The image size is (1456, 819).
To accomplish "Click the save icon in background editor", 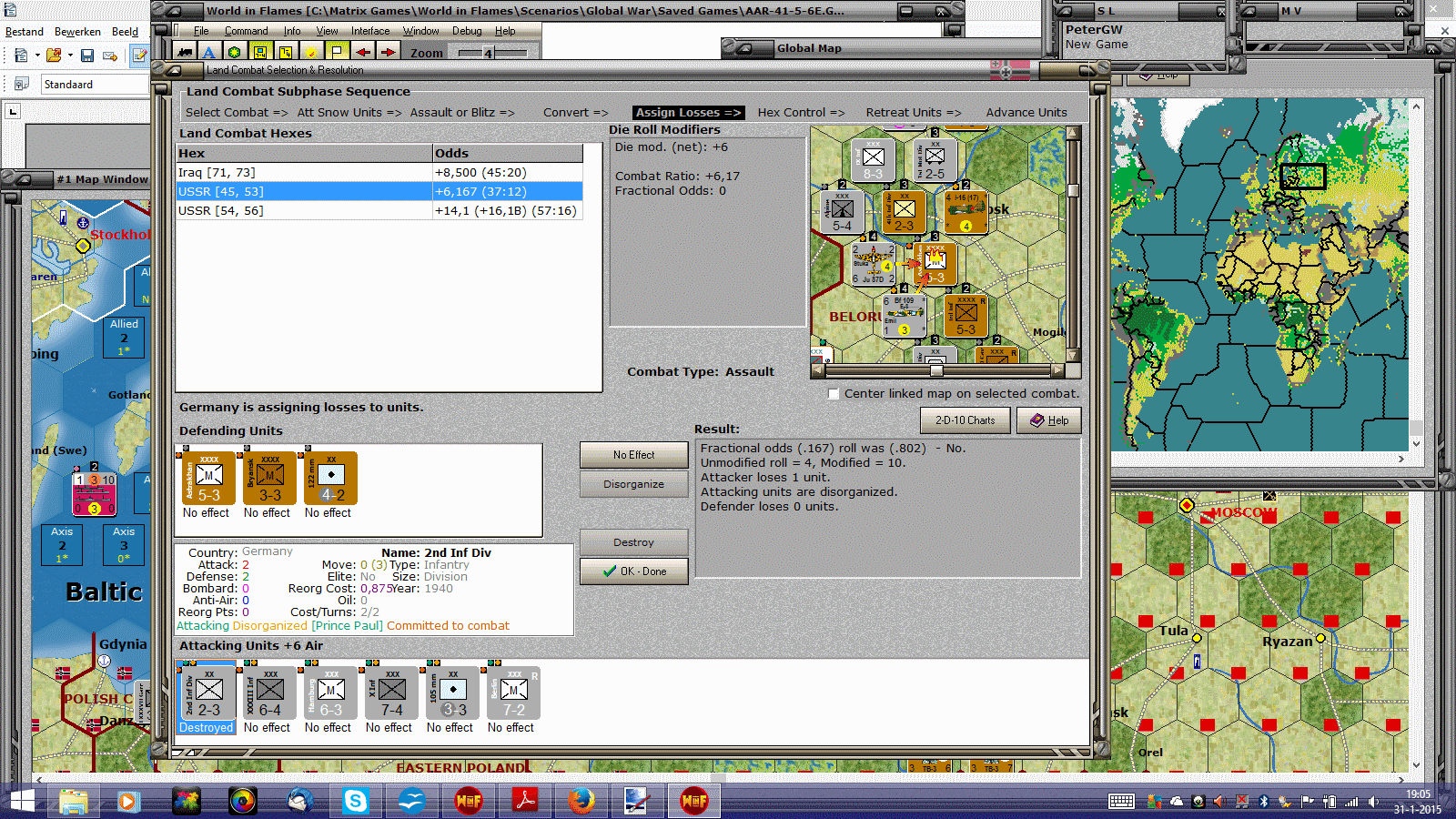I will [x=87, y=56].
